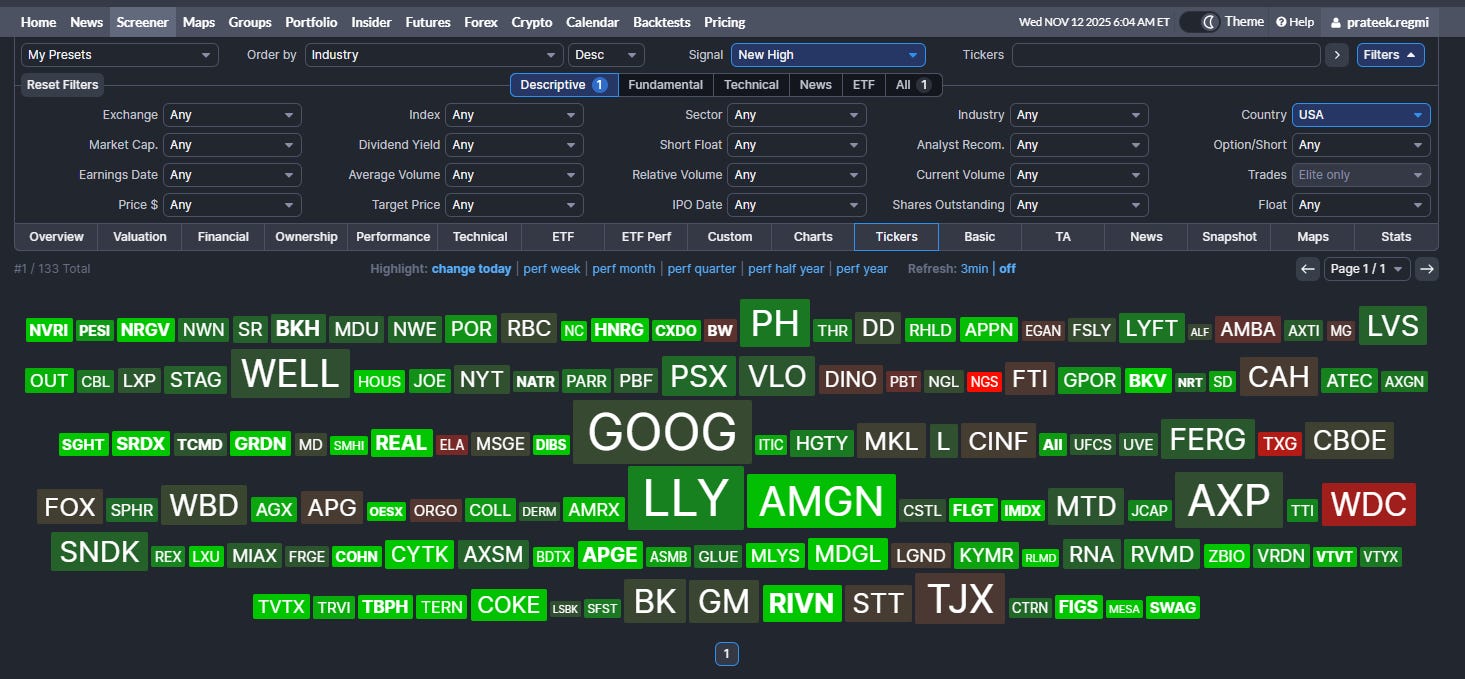This screenshot has width=1465, height=679.
Task: Open the Signal New High dropdown
Action: point(828,55)
